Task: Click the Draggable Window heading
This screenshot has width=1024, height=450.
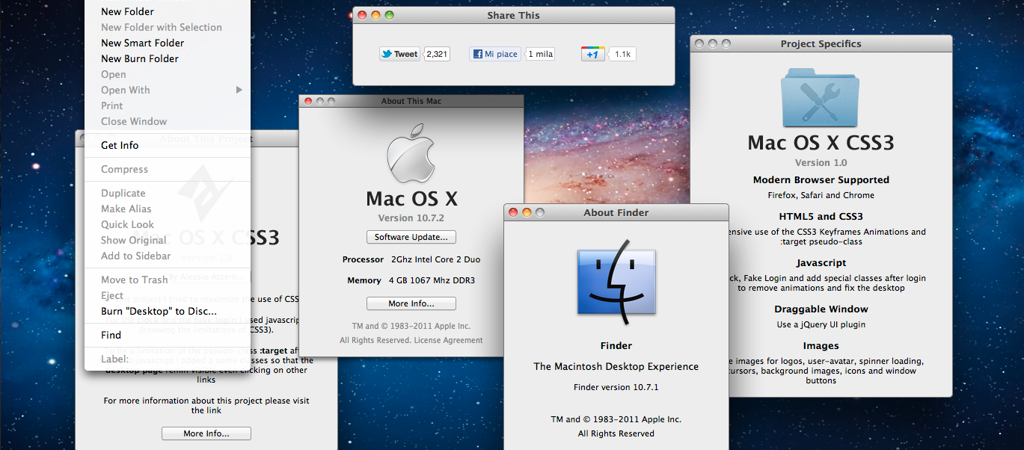Action: pos(821,309)
